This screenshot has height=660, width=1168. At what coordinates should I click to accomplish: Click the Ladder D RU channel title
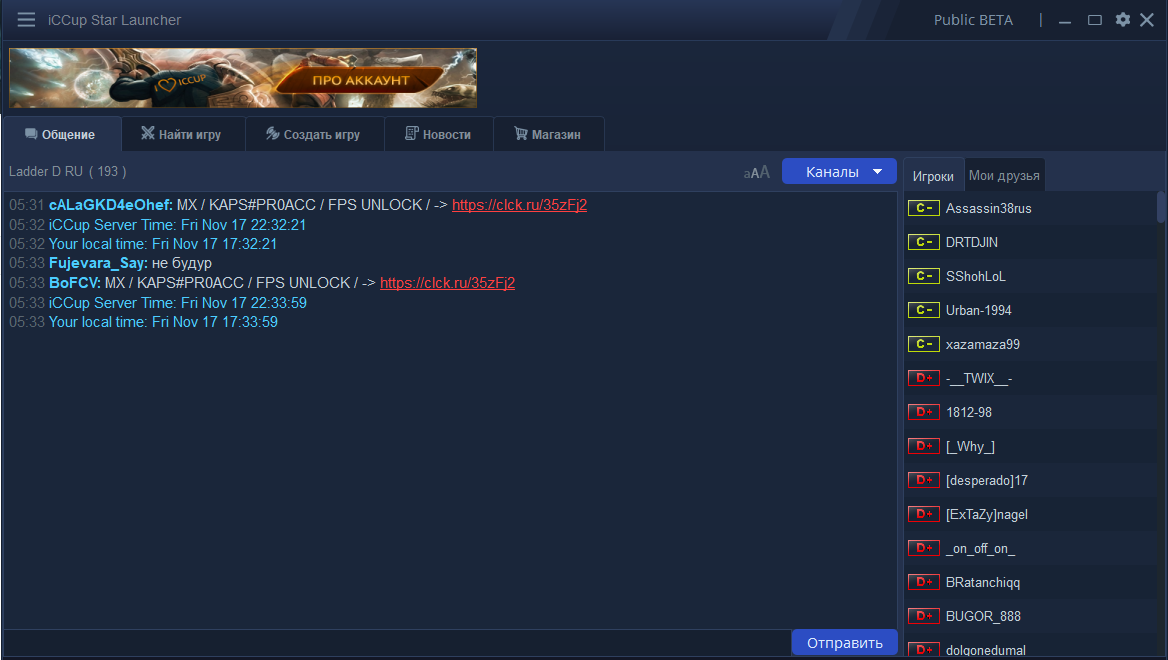(67, 171)
